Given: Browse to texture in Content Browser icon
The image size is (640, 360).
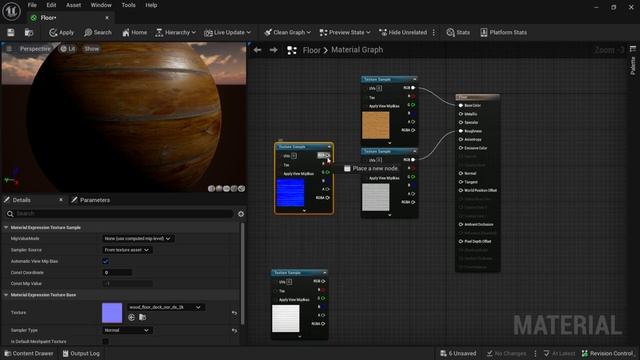Looking at the screenshot, I should (142, 317).
